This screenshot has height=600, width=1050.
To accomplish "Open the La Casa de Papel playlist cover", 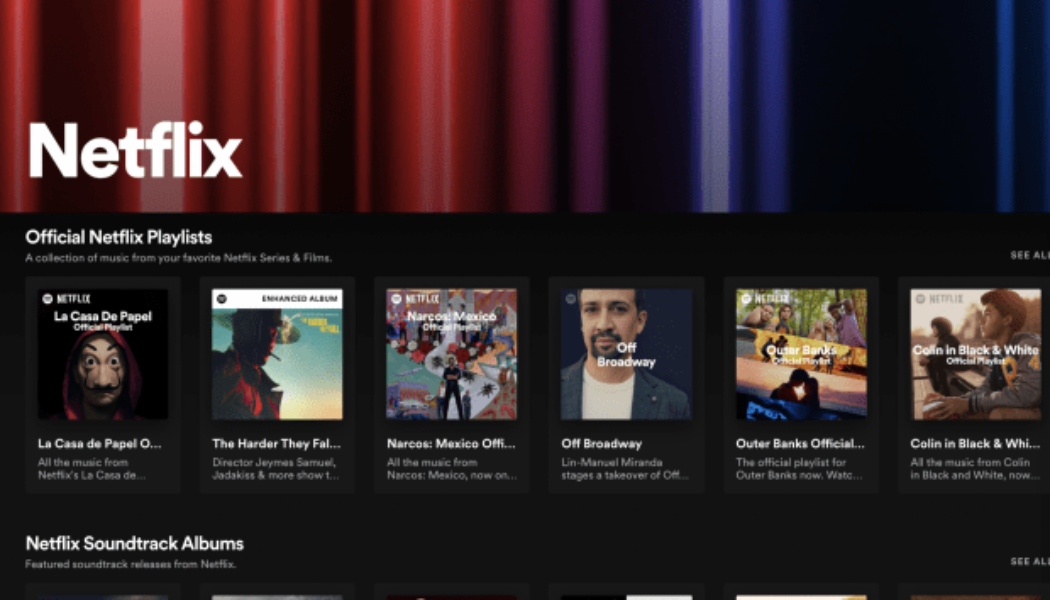I will pyautogui.click(x=102, y=354).
